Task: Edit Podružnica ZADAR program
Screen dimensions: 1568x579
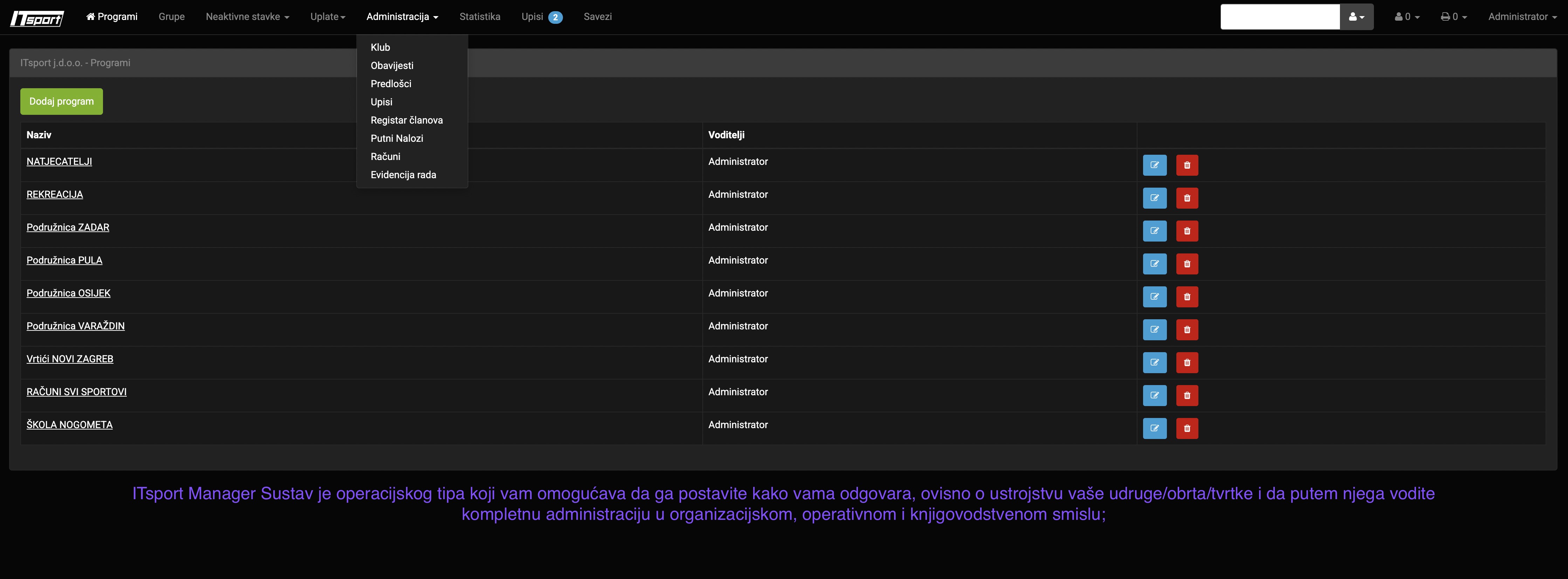Action: [1154, 231]
